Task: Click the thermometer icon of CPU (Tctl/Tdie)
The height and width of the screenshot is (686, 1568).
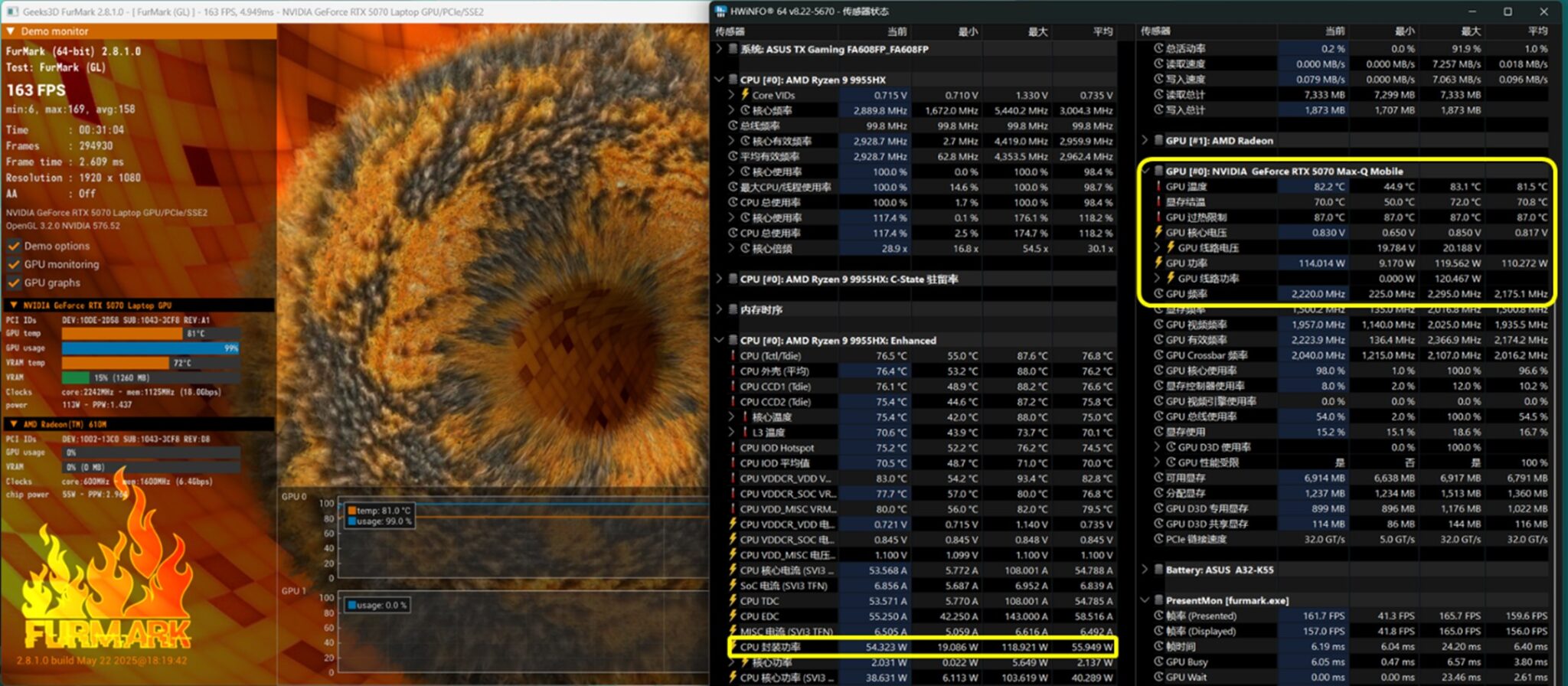Action: 733,355
